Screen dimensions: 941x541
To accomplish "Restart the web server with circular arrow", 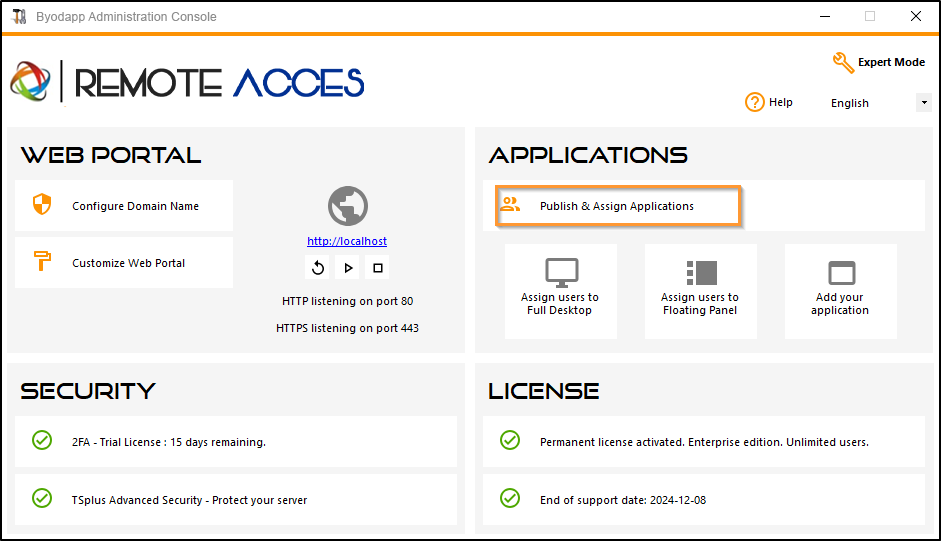I will 318,268.
